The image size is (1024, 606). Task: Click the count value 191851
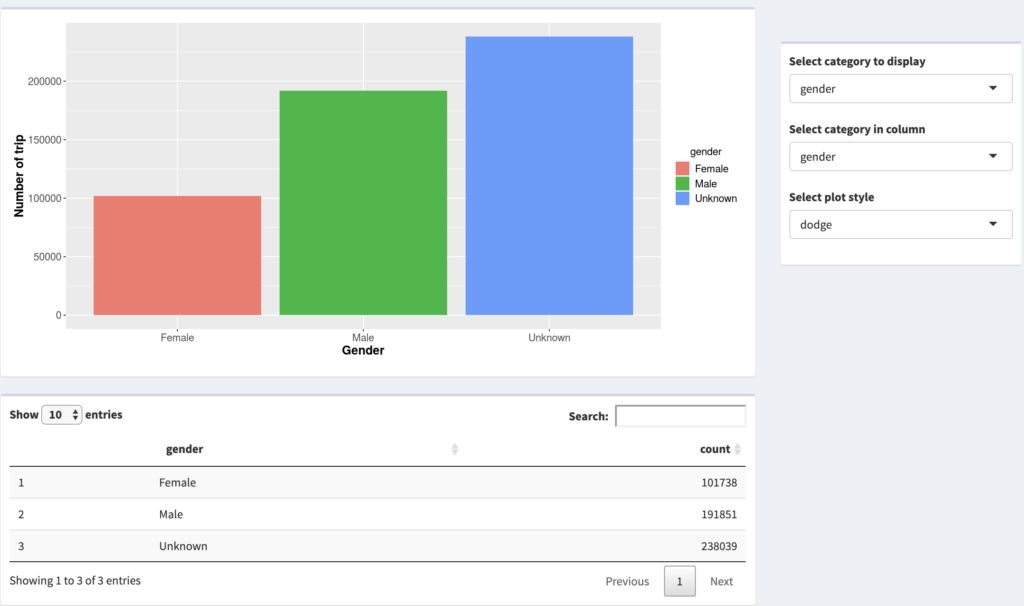pos(719,515)
